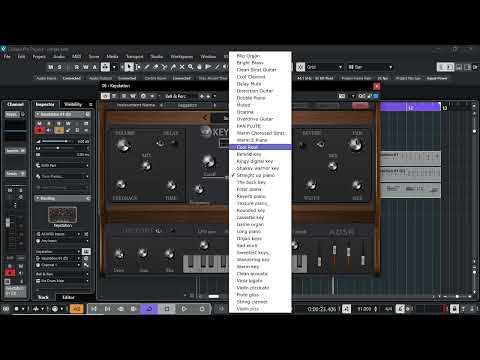The image size is (480, 360).
Task: Toggle the W write automation button
Action: (x=86, y=67)
